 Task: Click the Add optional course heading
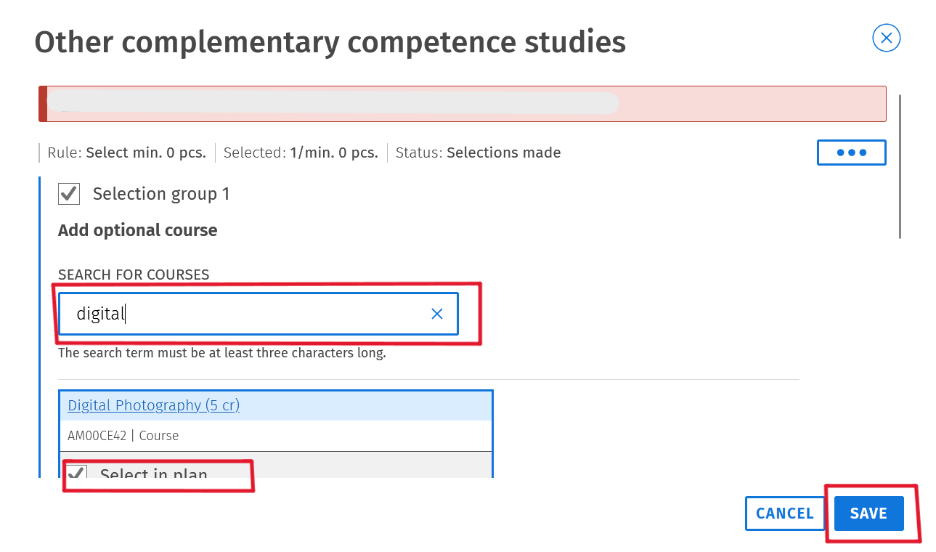point(137,230)
